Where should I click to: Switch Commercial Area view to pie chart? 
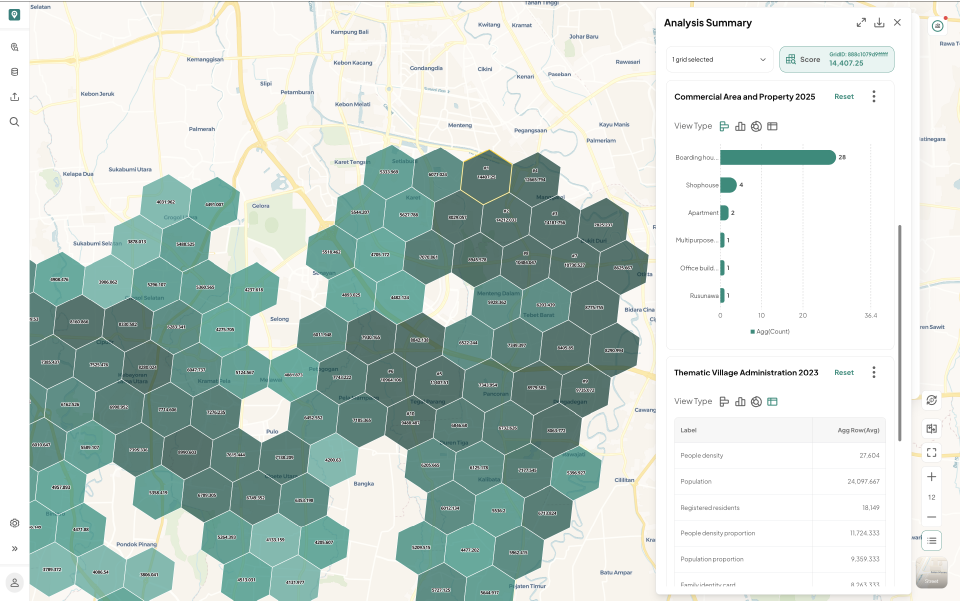tap(756, 126)
